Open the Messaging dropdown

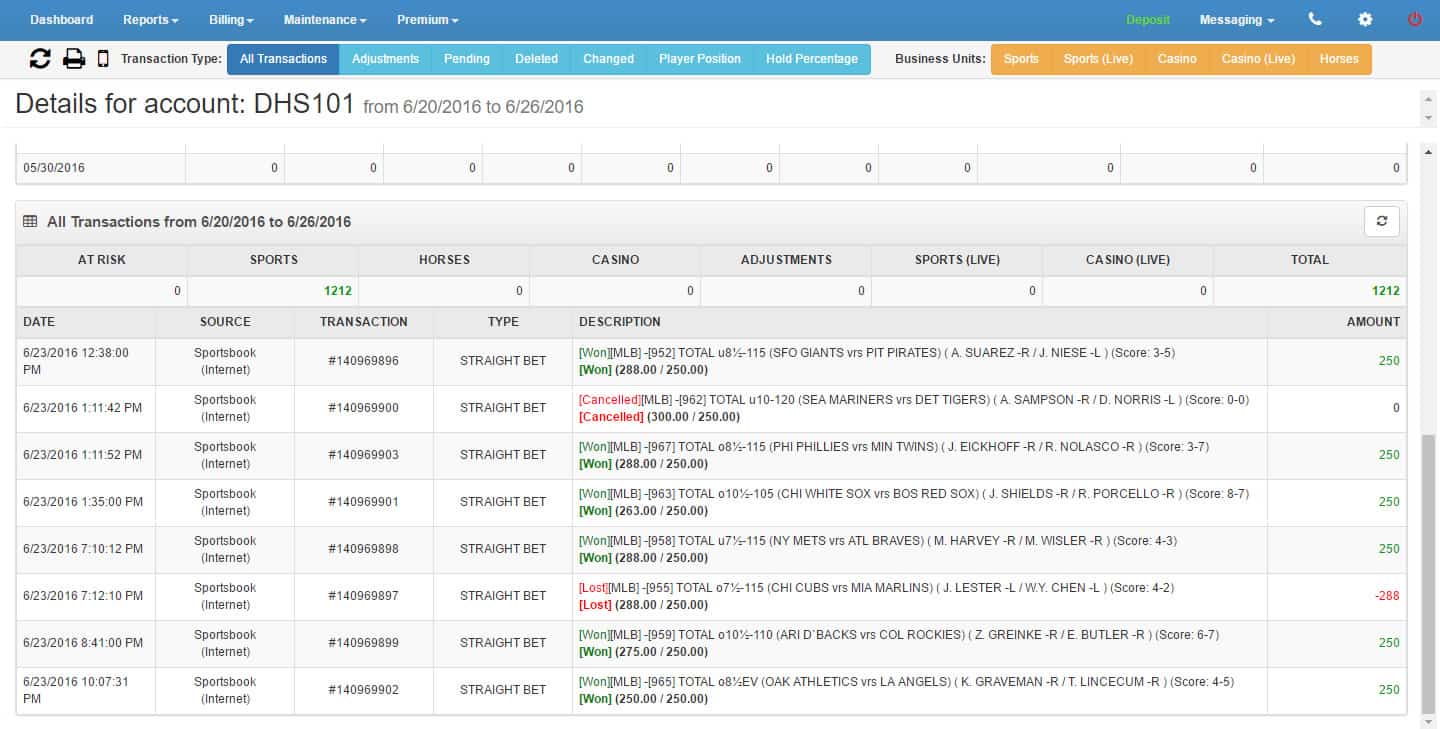click(x=1237, y=19)
